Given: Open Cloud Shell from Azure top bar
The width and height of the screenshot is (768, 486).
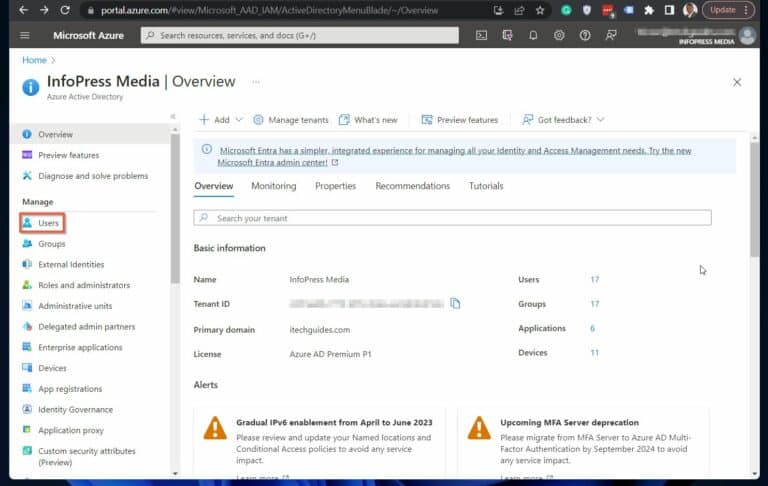Looking at the screenshot, I should click(x=481, y=35).
